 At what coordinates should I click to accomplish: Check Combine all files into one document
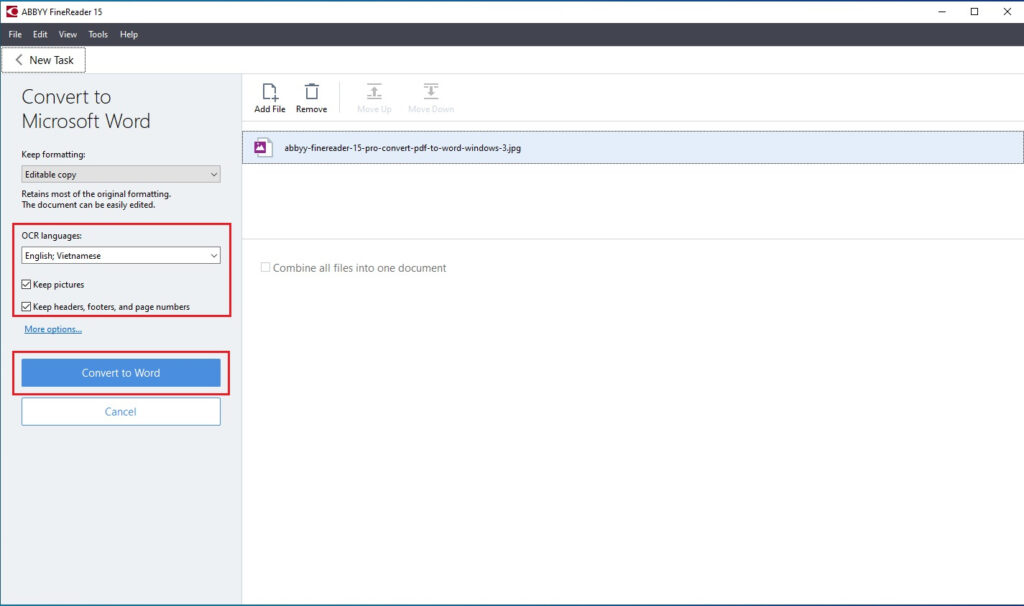265,268
